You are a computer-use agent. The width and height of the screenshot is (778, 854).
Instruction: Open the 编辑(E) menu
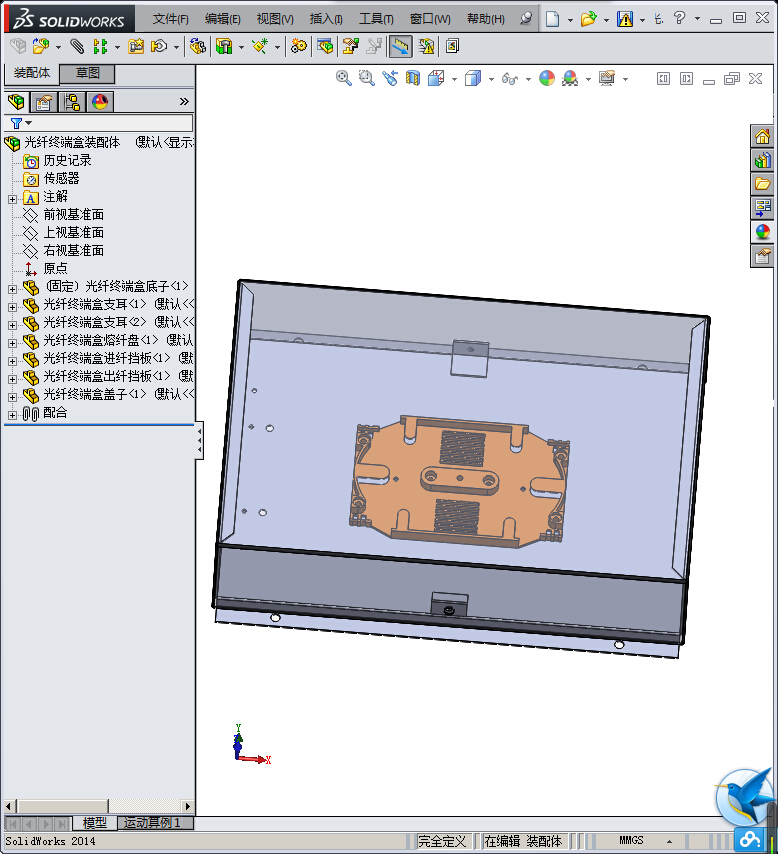click(x=222, y=19)
